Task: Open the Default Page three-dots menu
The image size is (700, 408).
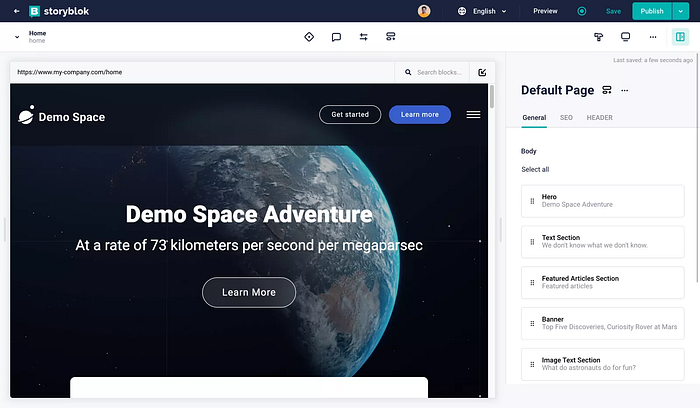Action: coord(625,91)
